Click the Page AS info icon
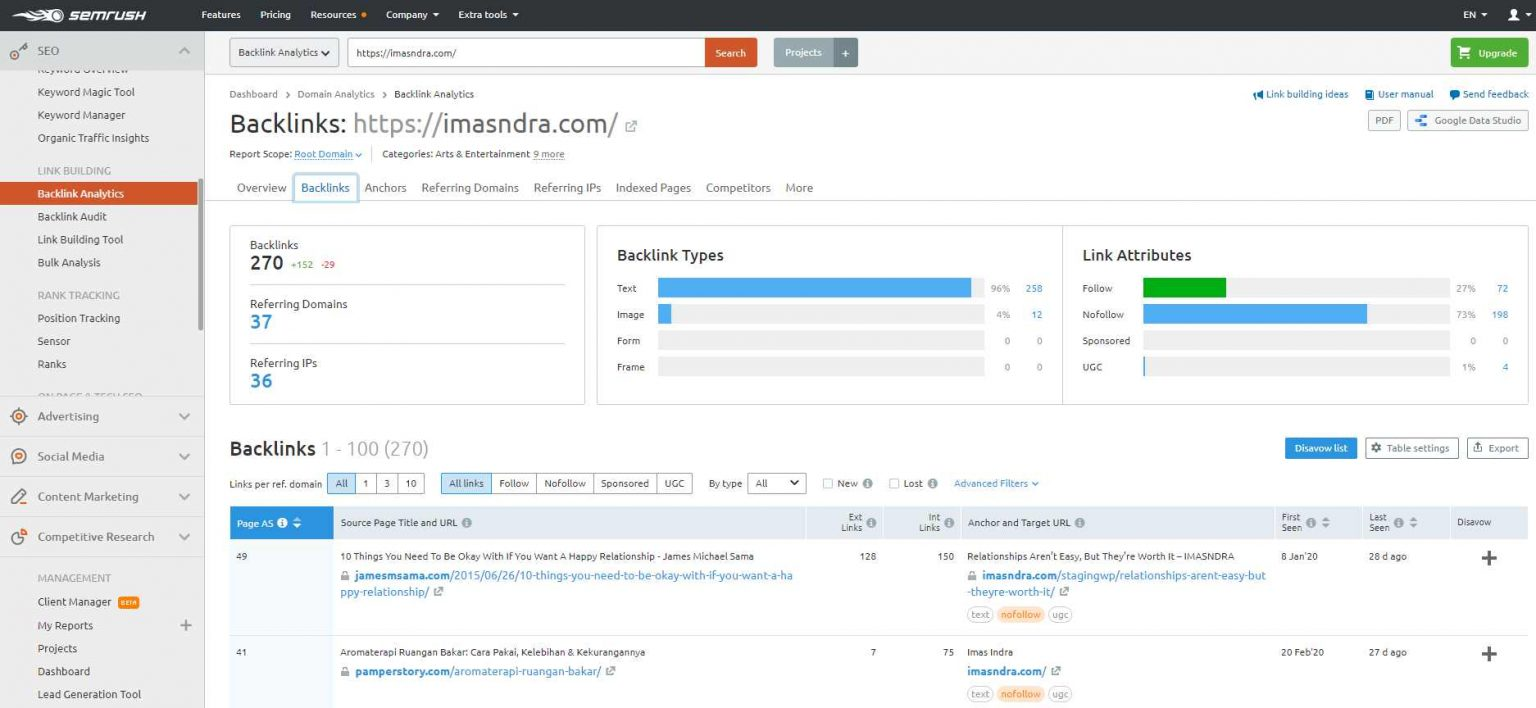Image resolution: width=1536 pixels, height=708 pixels. pyautogui.click(x=282, y=523)
